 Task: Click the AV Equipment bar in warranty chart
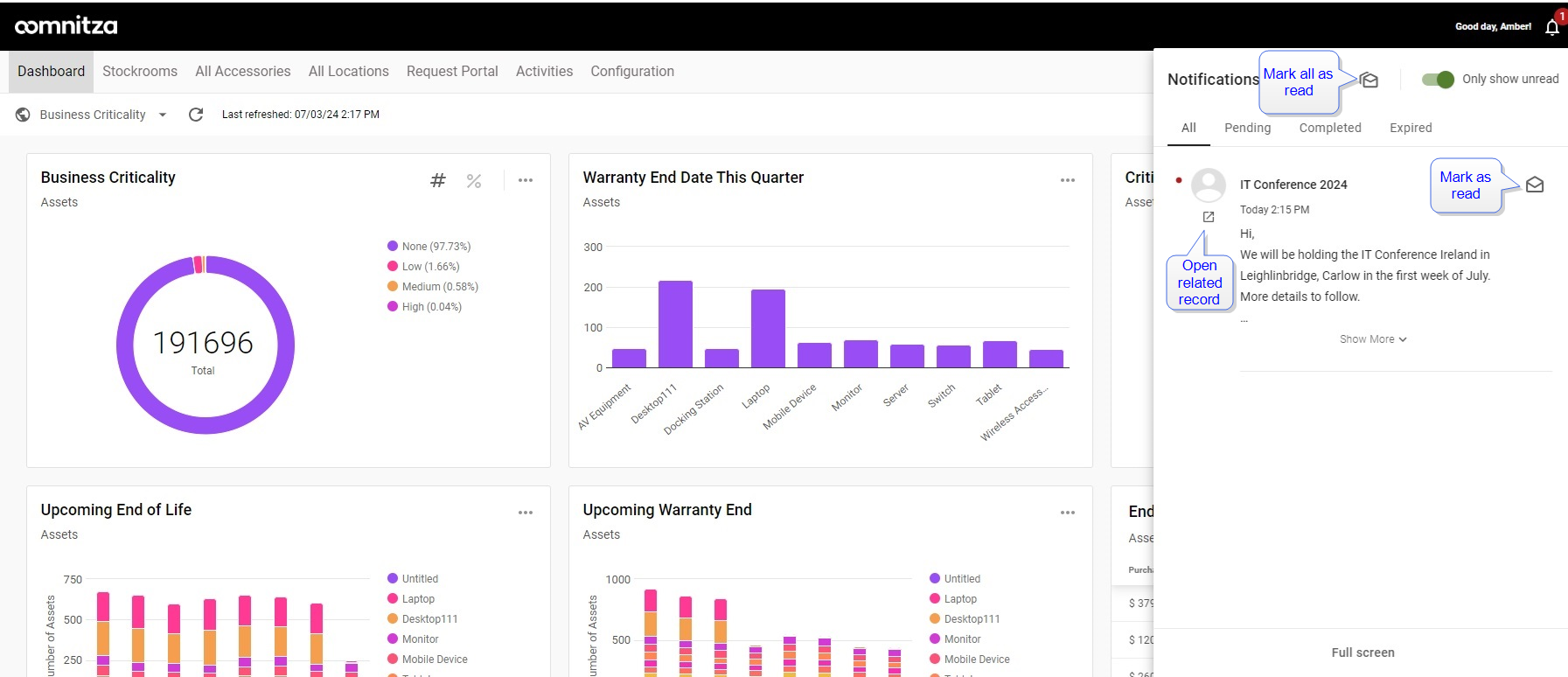tap(629, 359)
